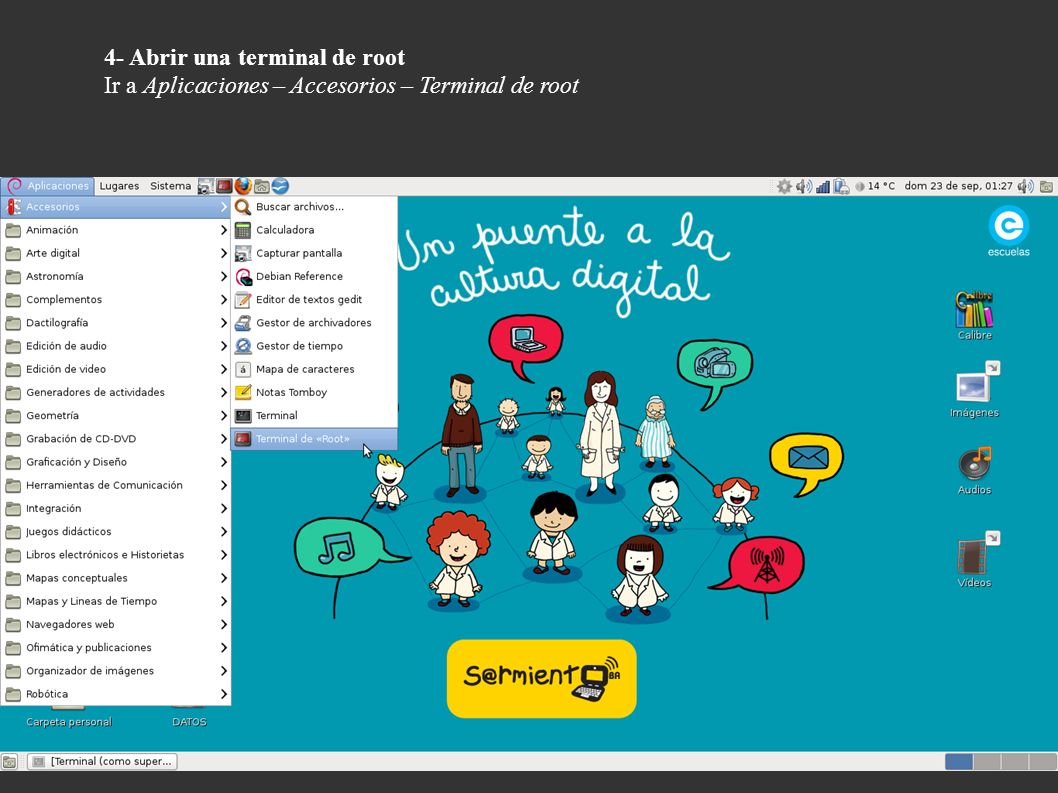This screenshot has height=793, width=1058.
Task: Click show desktop button in bottom panel
Action: [x=9, y=762]
